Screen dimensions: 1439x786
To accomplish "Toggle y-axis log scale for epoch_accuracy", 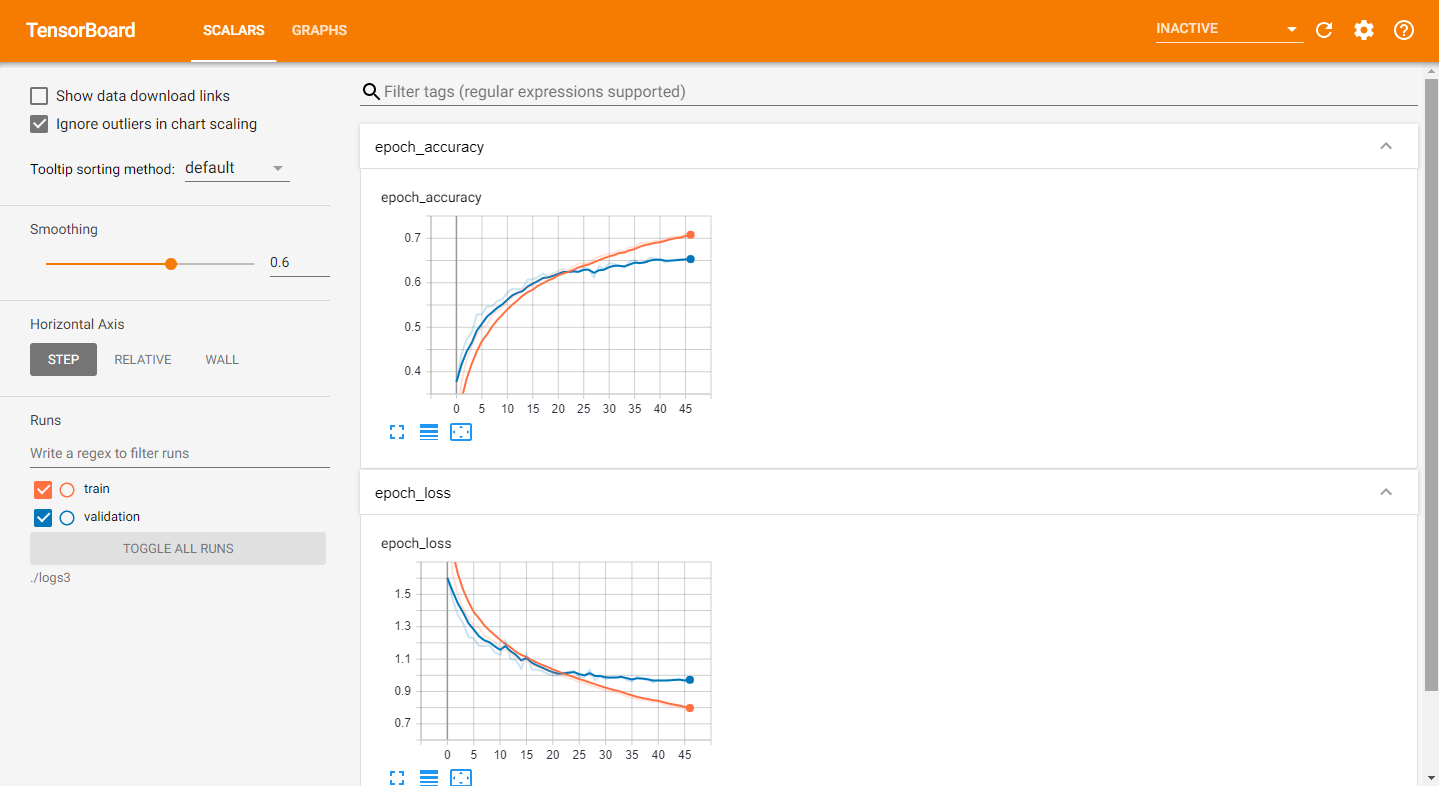I will point(429,432).
